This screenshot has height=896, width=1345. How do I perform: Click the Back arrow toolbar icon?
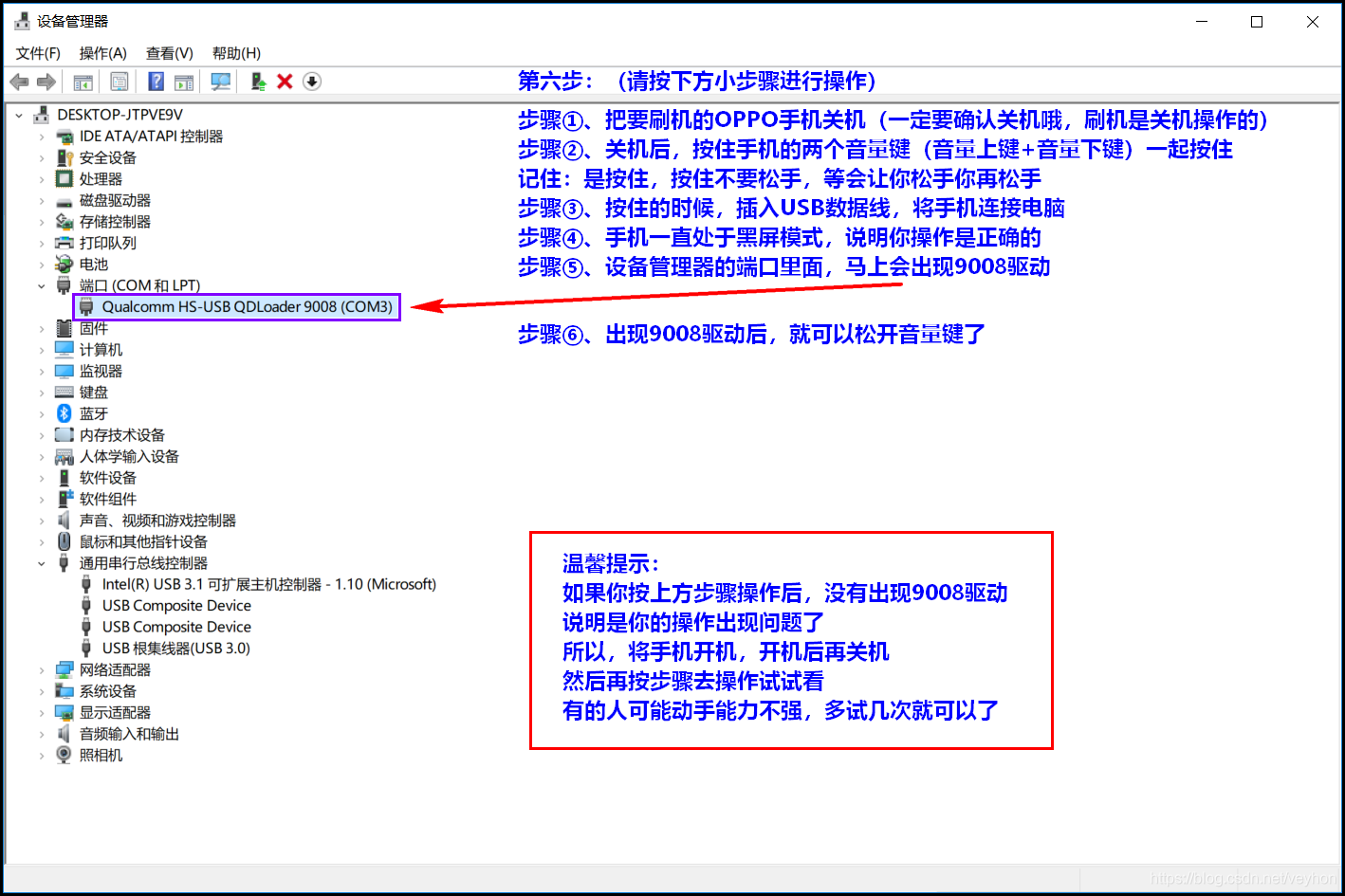(19, 82)
